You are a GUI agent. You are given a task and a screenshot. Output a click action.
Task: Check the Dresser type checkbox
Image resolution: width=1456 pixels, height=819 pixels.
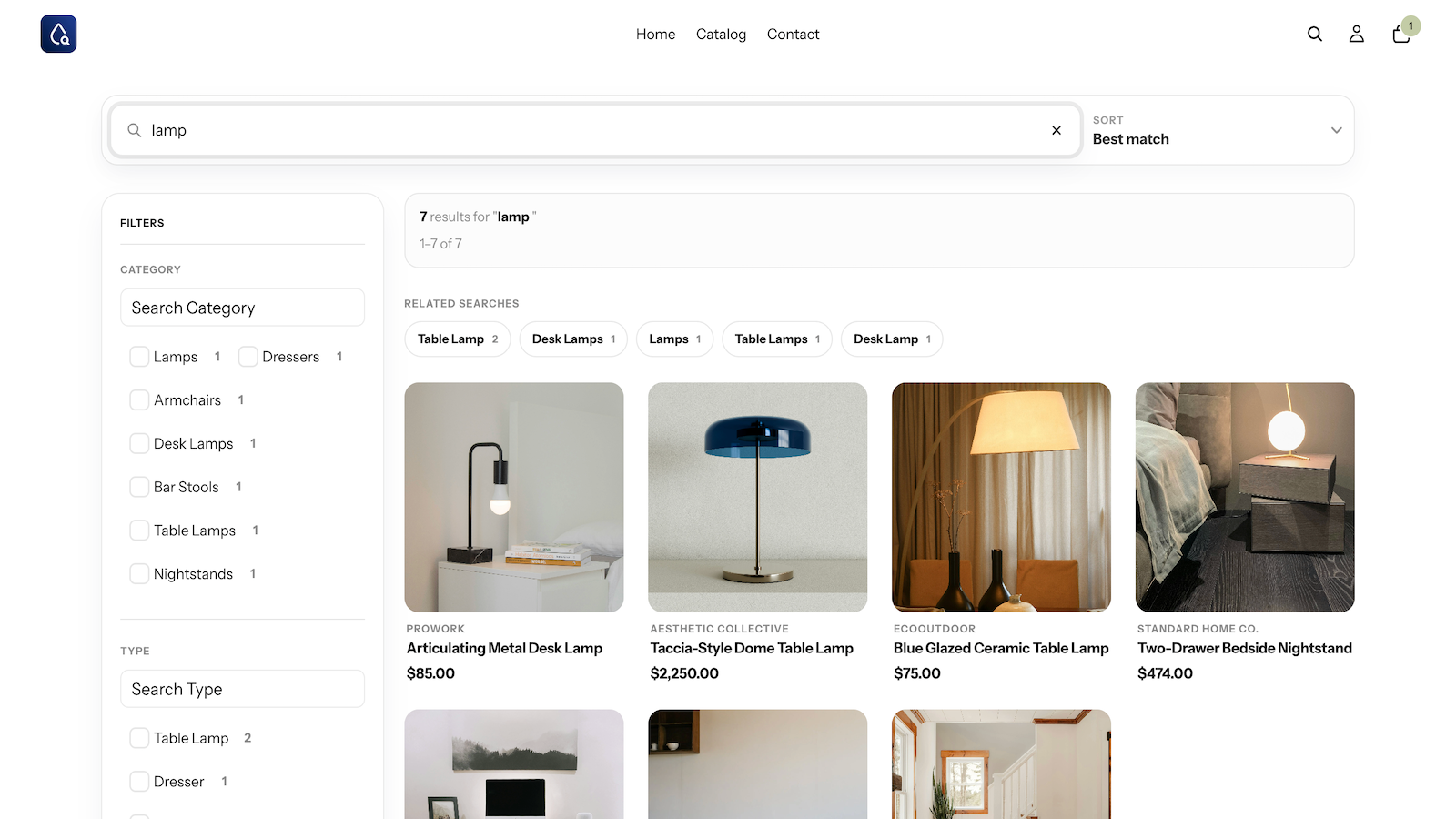[x=139, y=782]
